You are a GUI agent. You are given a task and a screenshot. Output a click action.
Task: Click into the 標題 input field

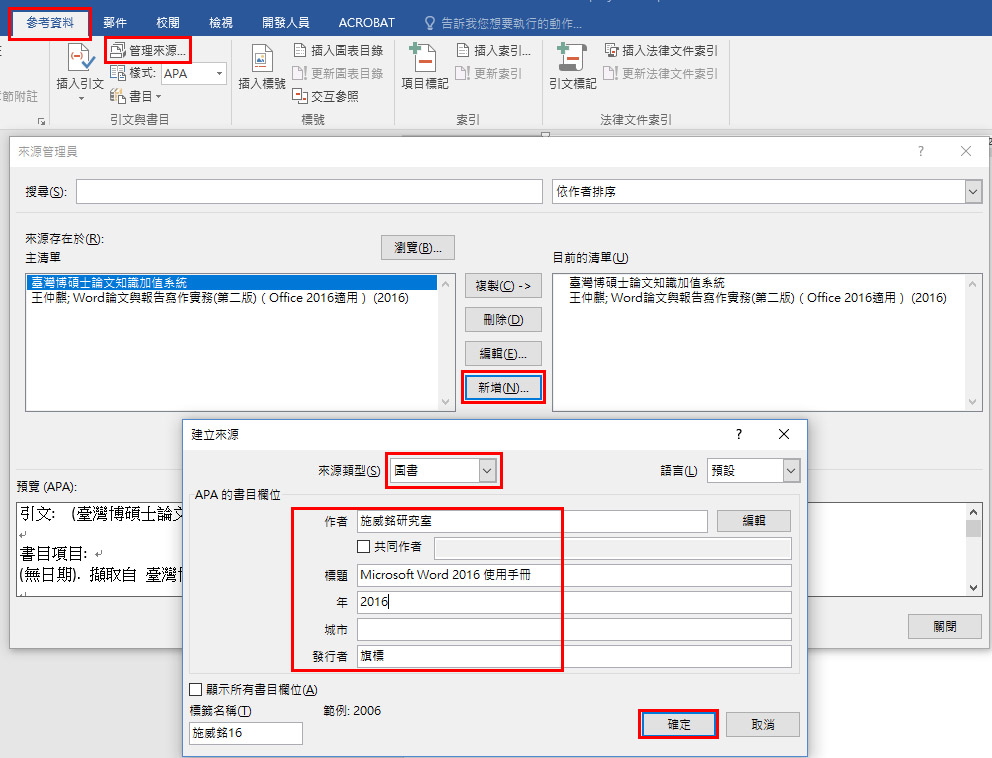pos(574,575)
